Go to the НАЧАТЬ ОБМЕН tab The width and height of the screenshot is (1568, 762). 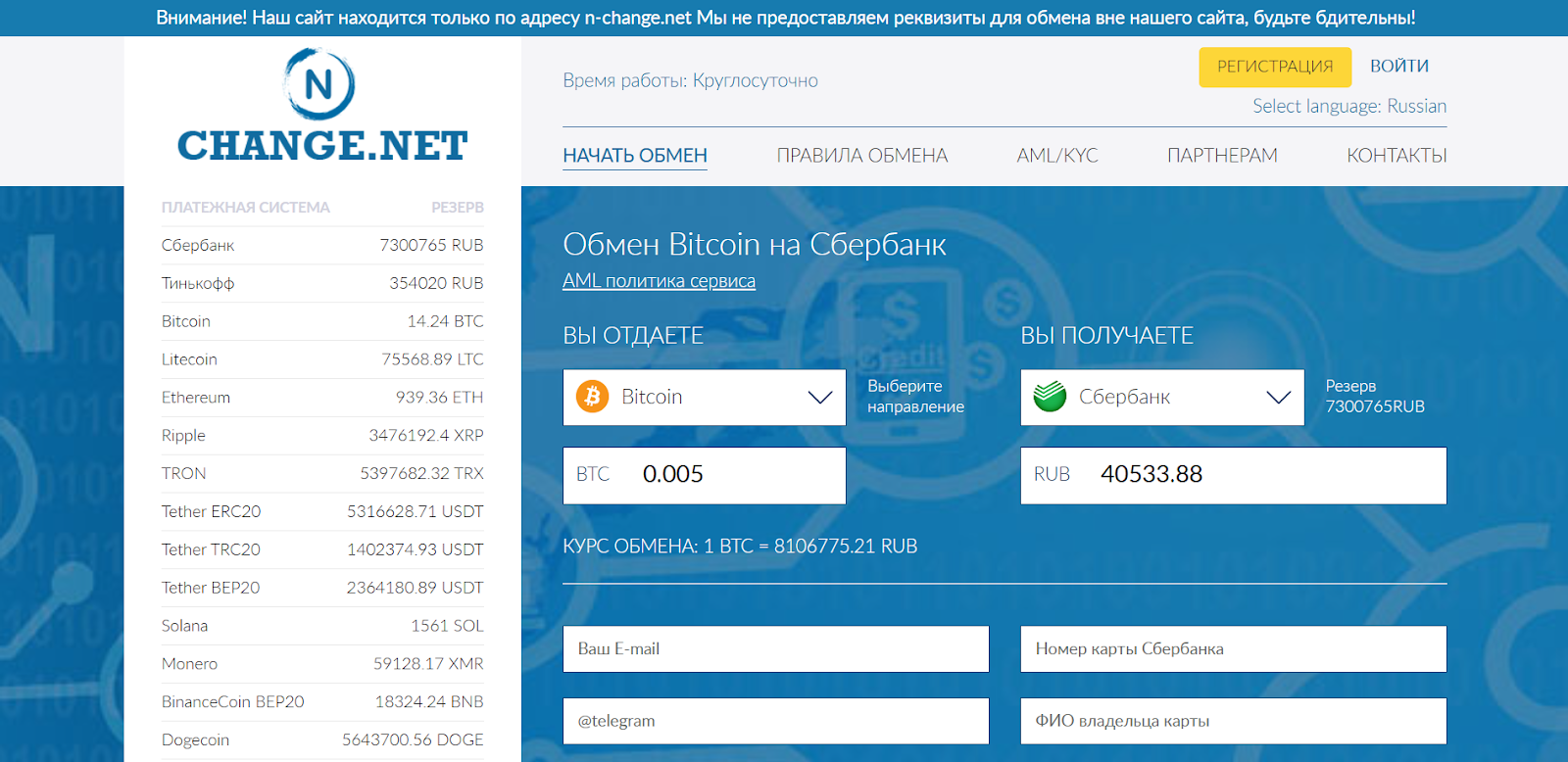click(x=635, y=156)
